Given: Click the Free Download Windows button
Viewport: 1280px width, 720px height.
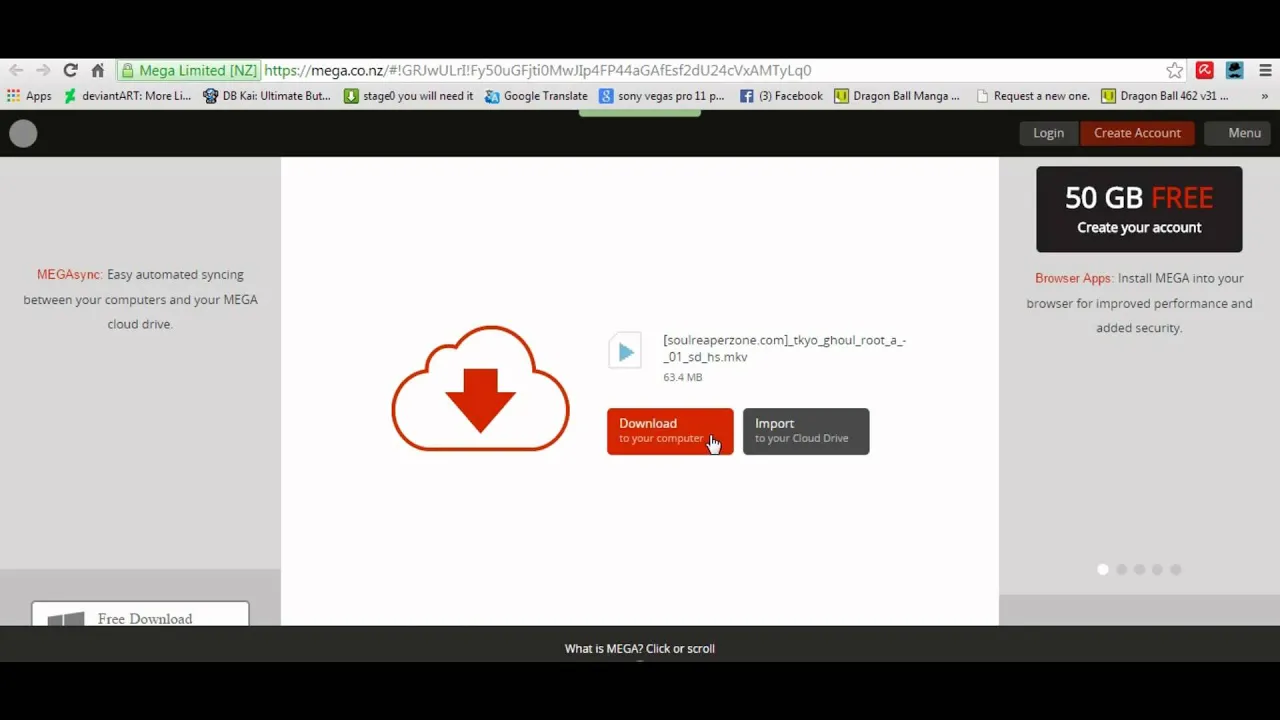Looking at the screenshot, I should click(140, 614).
